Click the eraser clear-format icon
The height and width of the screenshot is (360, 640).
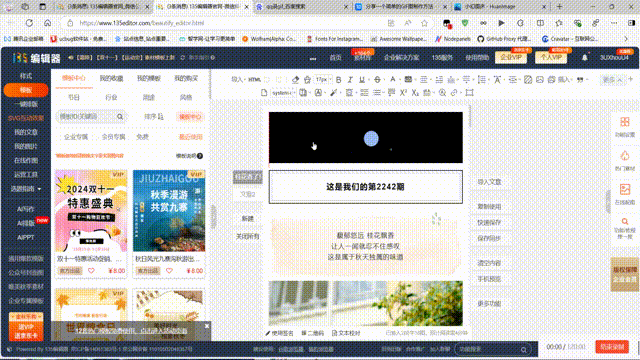(x=296, y=80)
